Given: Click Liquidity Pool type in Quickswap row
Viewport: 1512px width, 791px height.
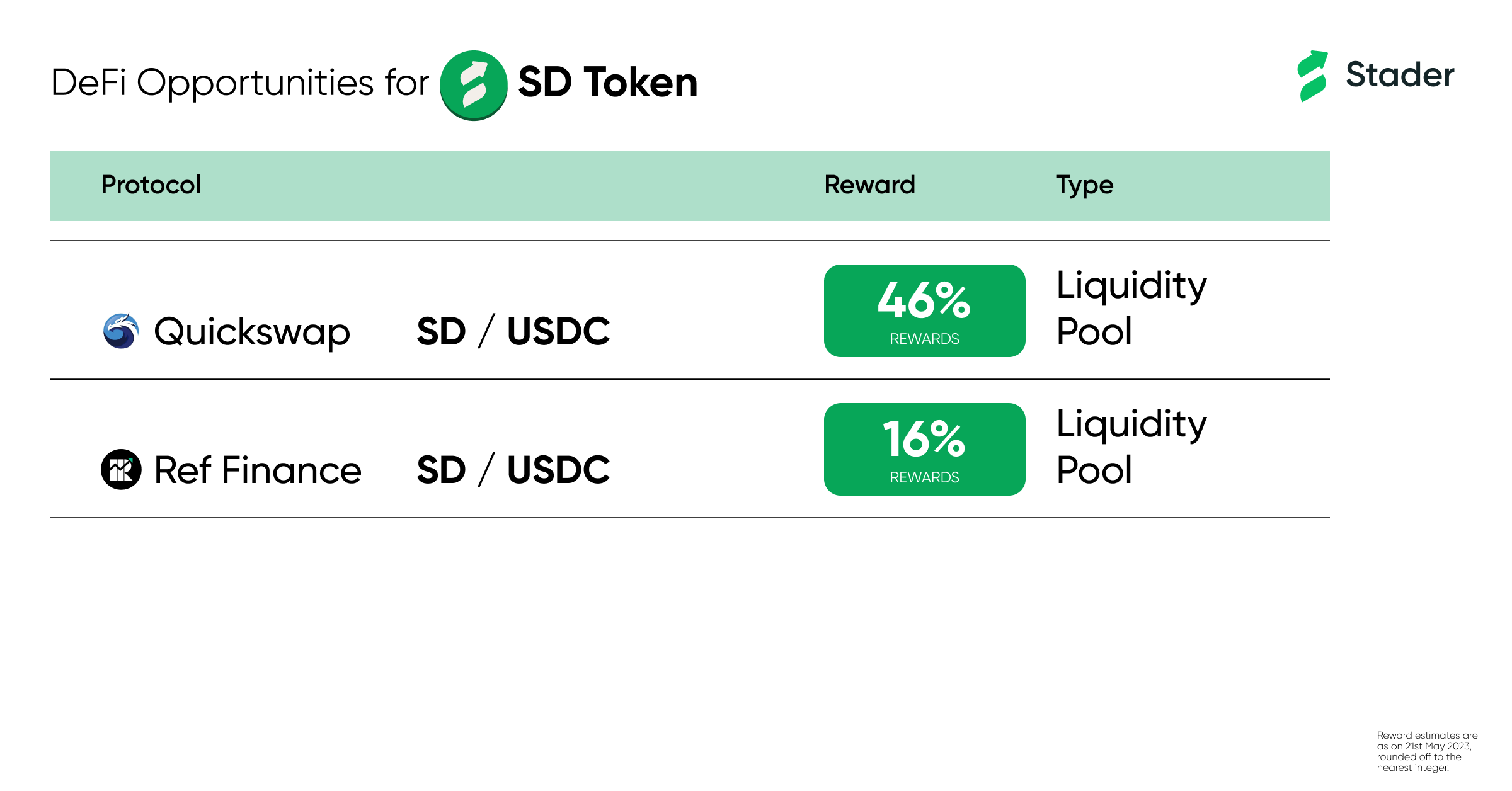Looking at the screenshot, I should click(1131, 308).
